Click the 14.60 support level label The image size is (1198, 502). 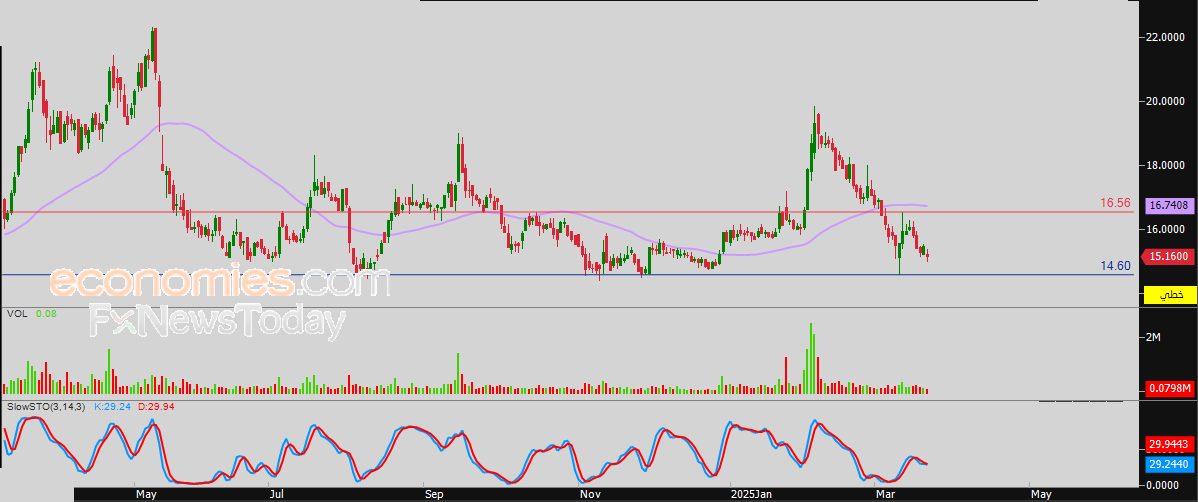[x=1115, y=266]
